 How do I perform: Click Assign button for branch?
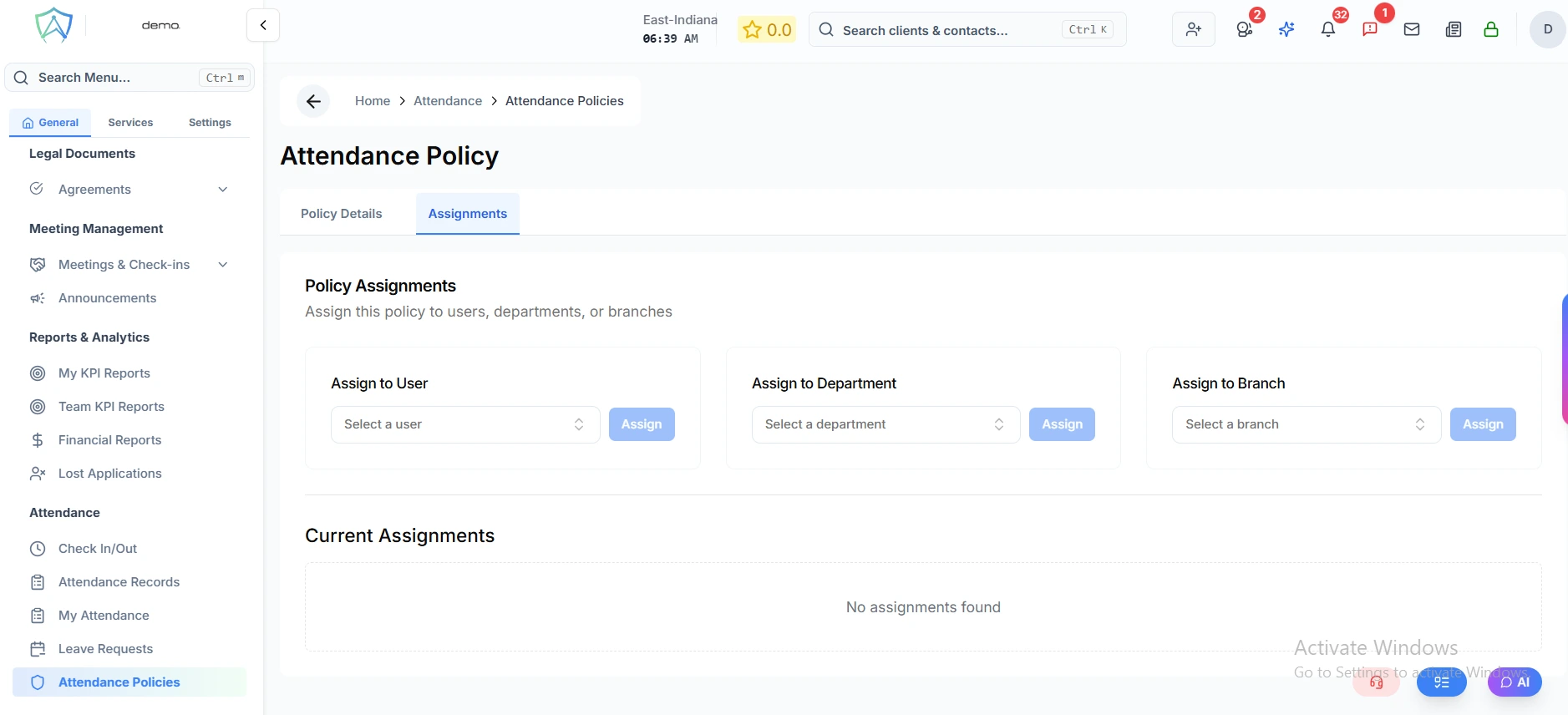click(x=1483, y=424)
